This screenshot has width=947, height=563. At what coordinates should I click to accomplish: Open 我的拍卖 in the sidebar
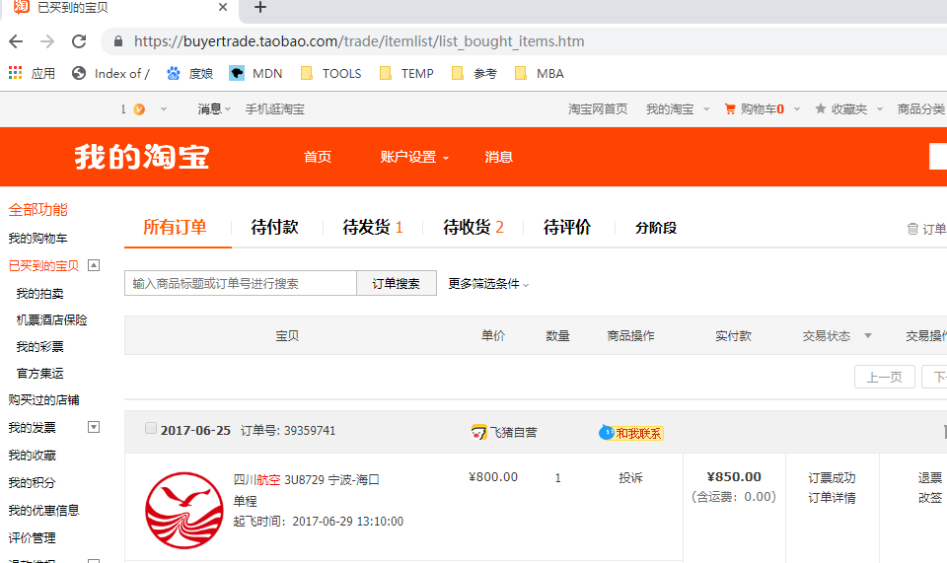pyautogui.click(x=40, y=294)
